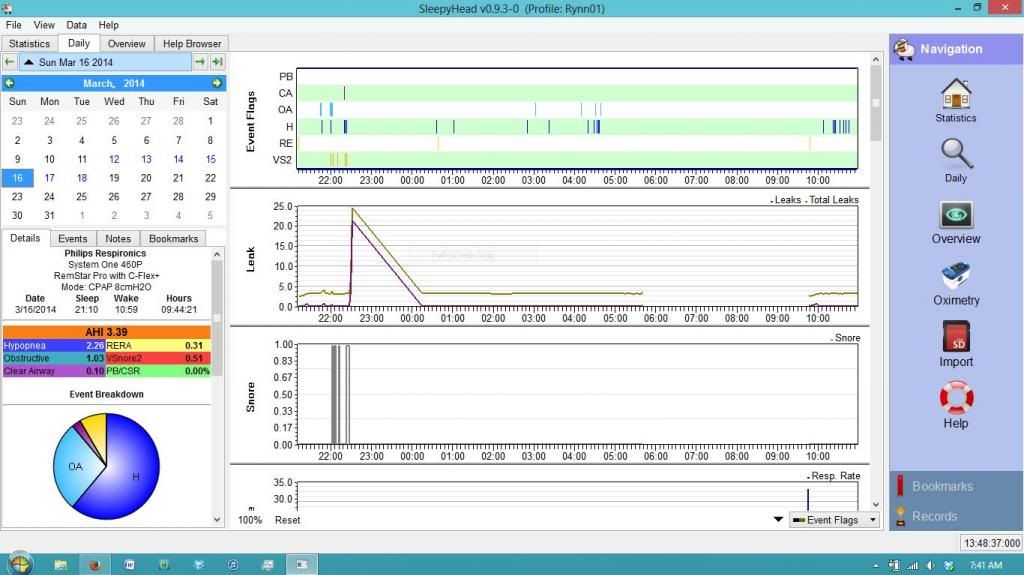Switch to the Events tab

click(x=73, y=238)
